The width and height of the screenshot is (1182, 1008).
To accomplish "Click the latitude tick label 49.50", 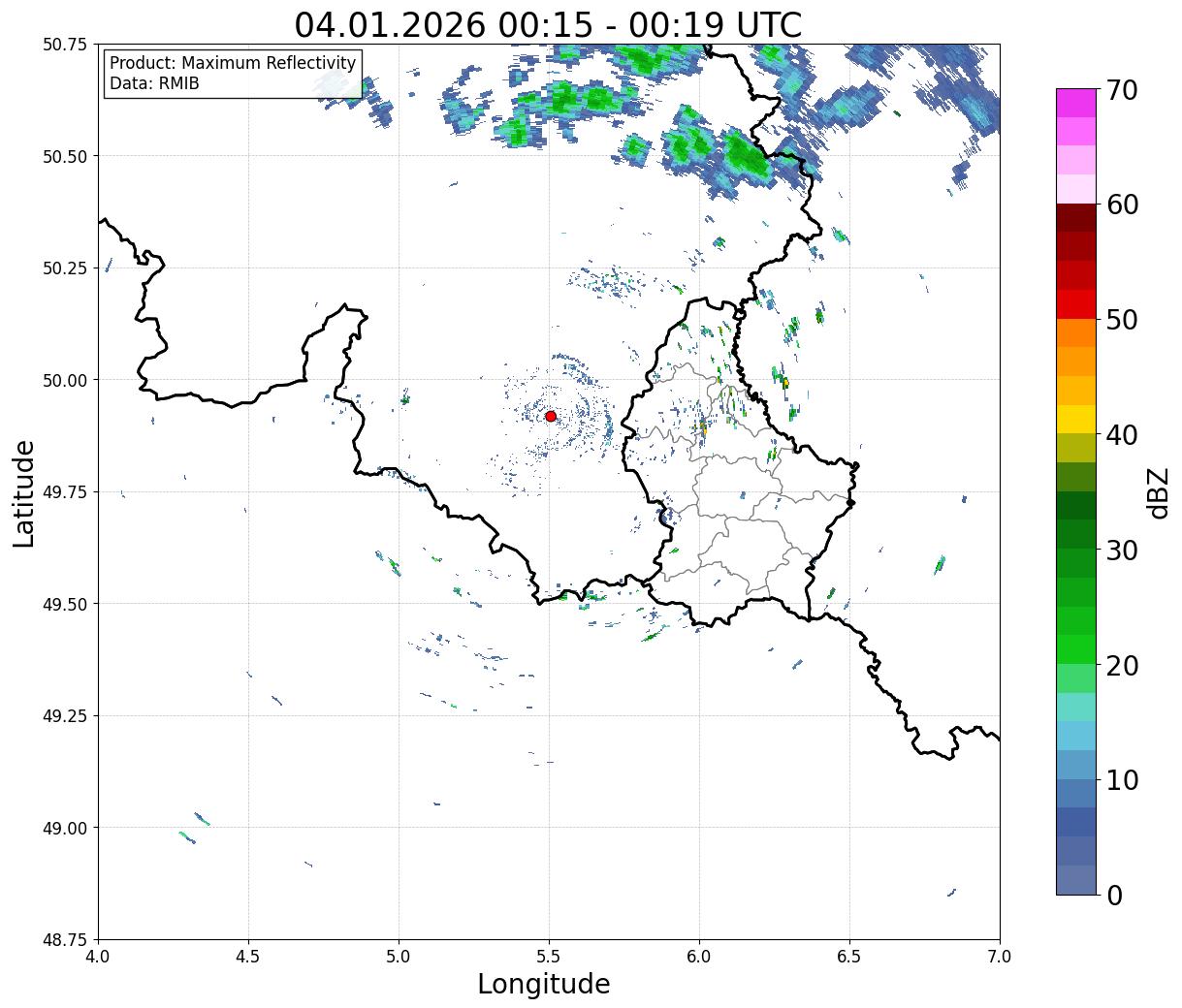I will tap(65, 604).
